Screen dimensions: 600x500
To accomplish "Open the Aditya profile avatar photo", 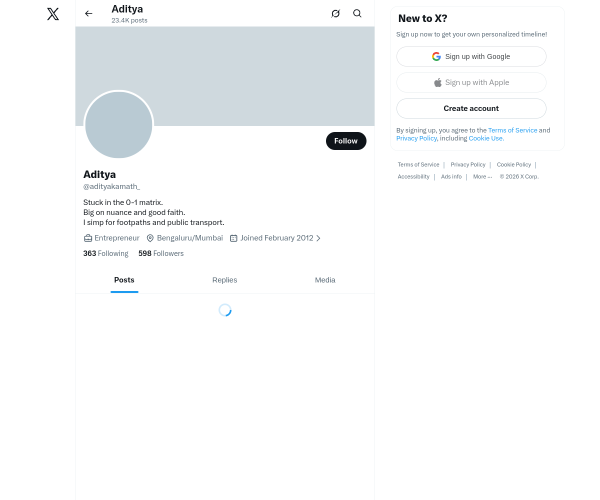I will tap(118, 125).
